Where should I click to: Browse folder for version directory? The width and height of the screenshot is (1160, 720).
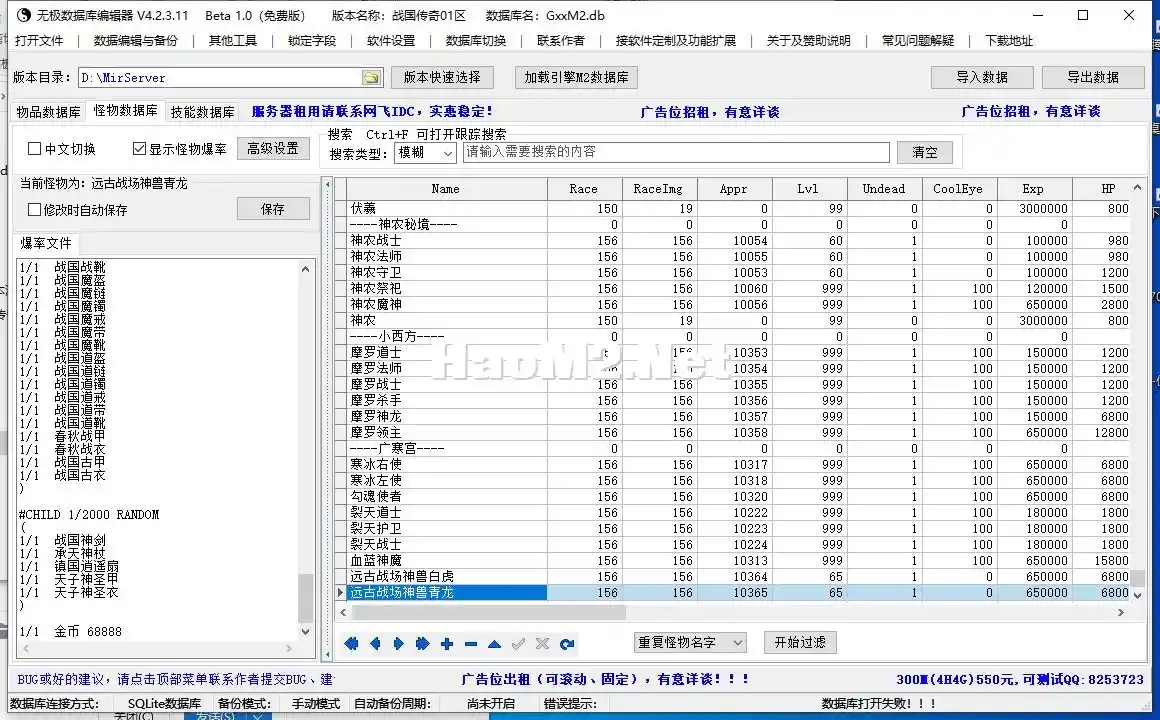pos(371,78)
